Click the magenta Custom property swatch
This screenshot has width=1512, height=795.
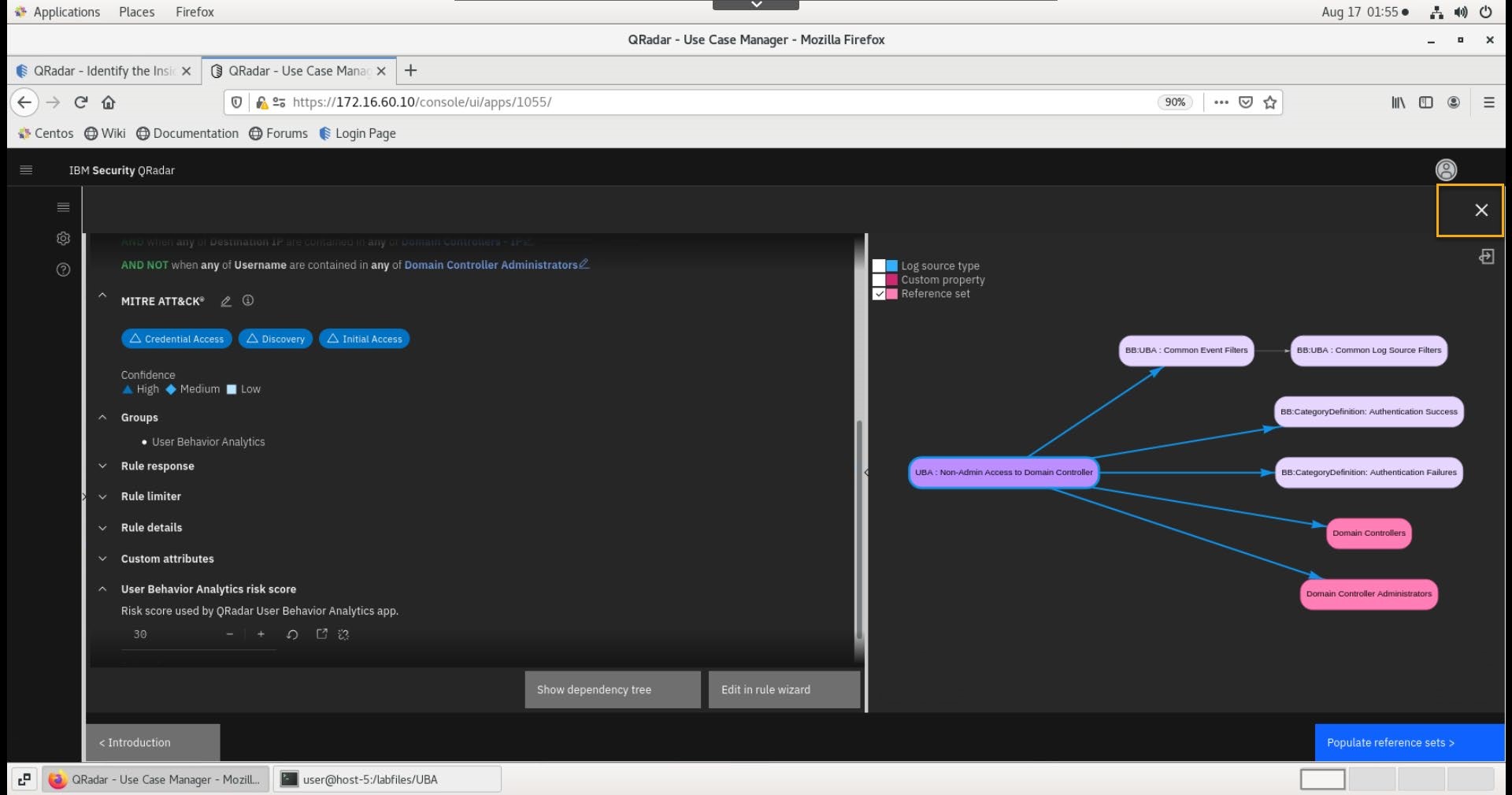click(892, 280)
